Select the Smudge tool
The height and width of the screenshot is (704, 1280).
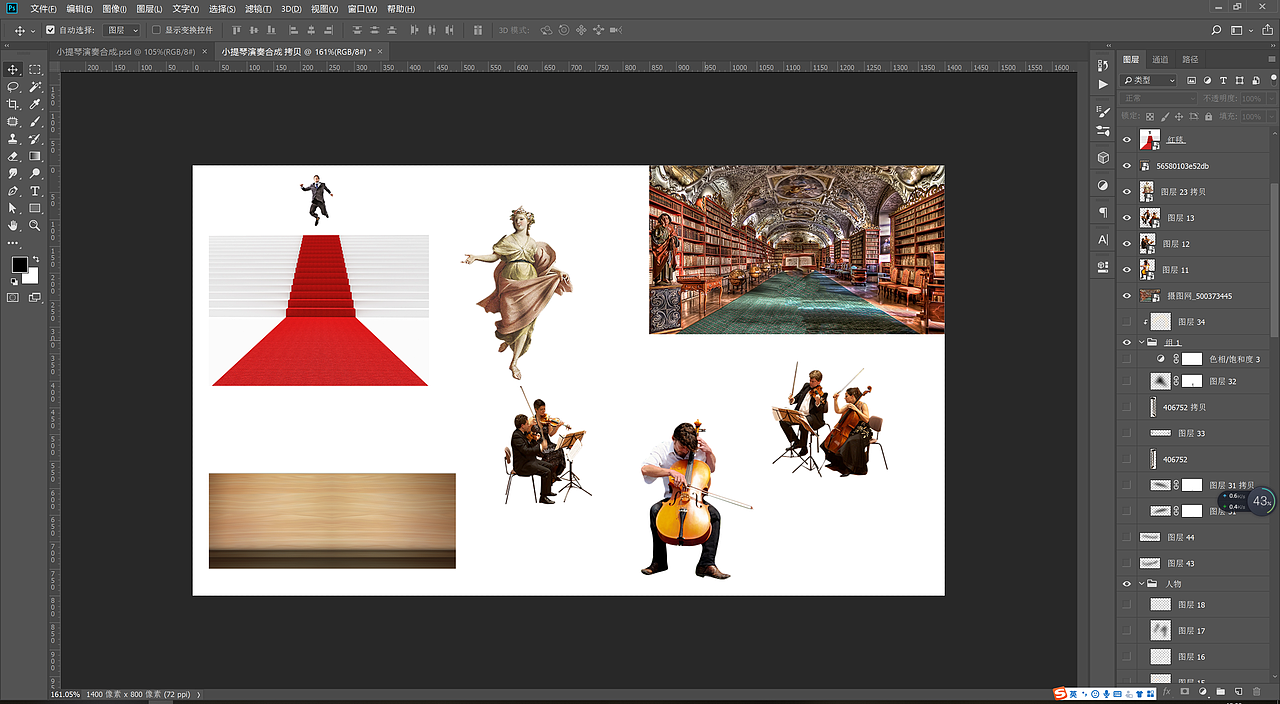13,173
